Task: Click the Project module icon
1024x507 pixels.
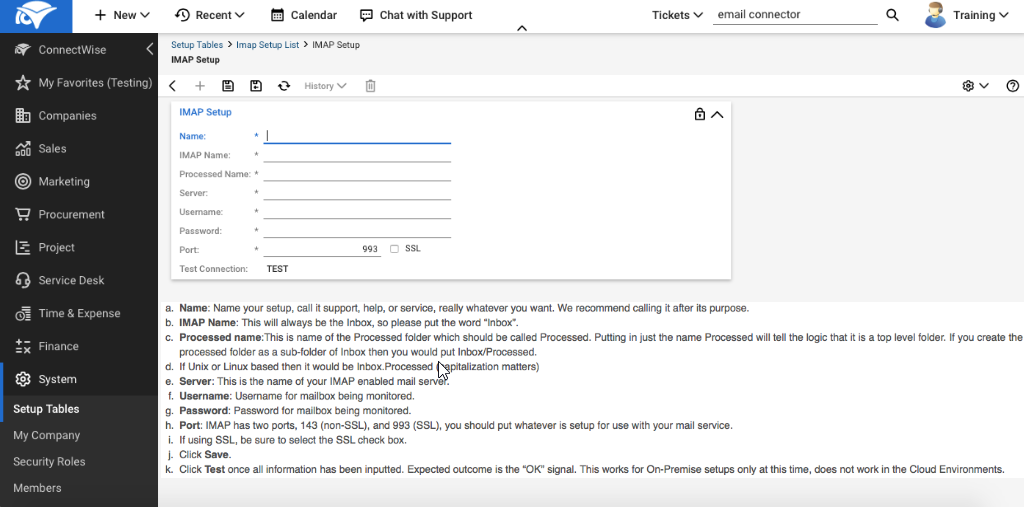Action: [x=23, y=247]
